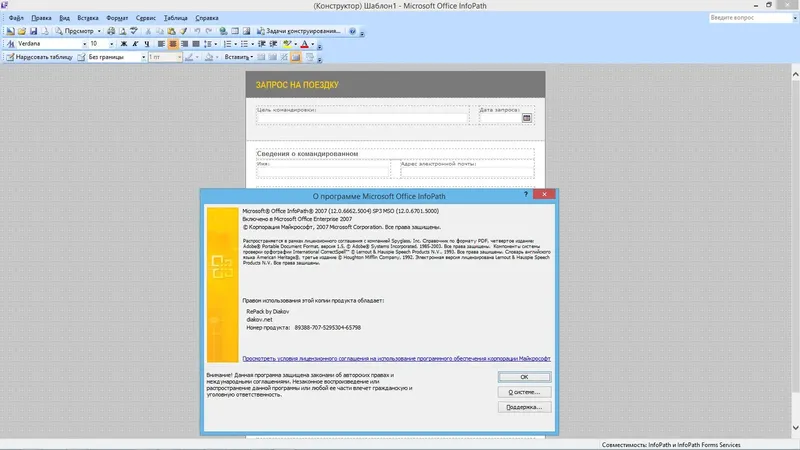Toggle Italic (К) formatting
Screen dimensions: 800x450
(135, 44)
